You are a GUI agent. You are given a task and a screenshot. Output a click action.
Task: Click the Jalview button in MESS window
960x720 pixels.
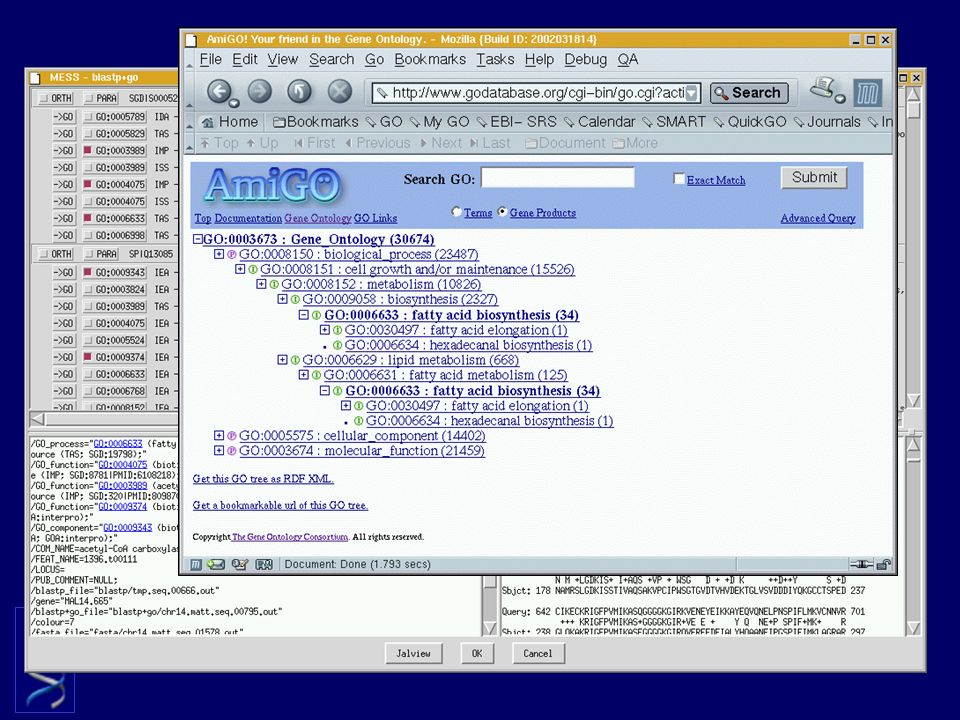tap(413, 653)
